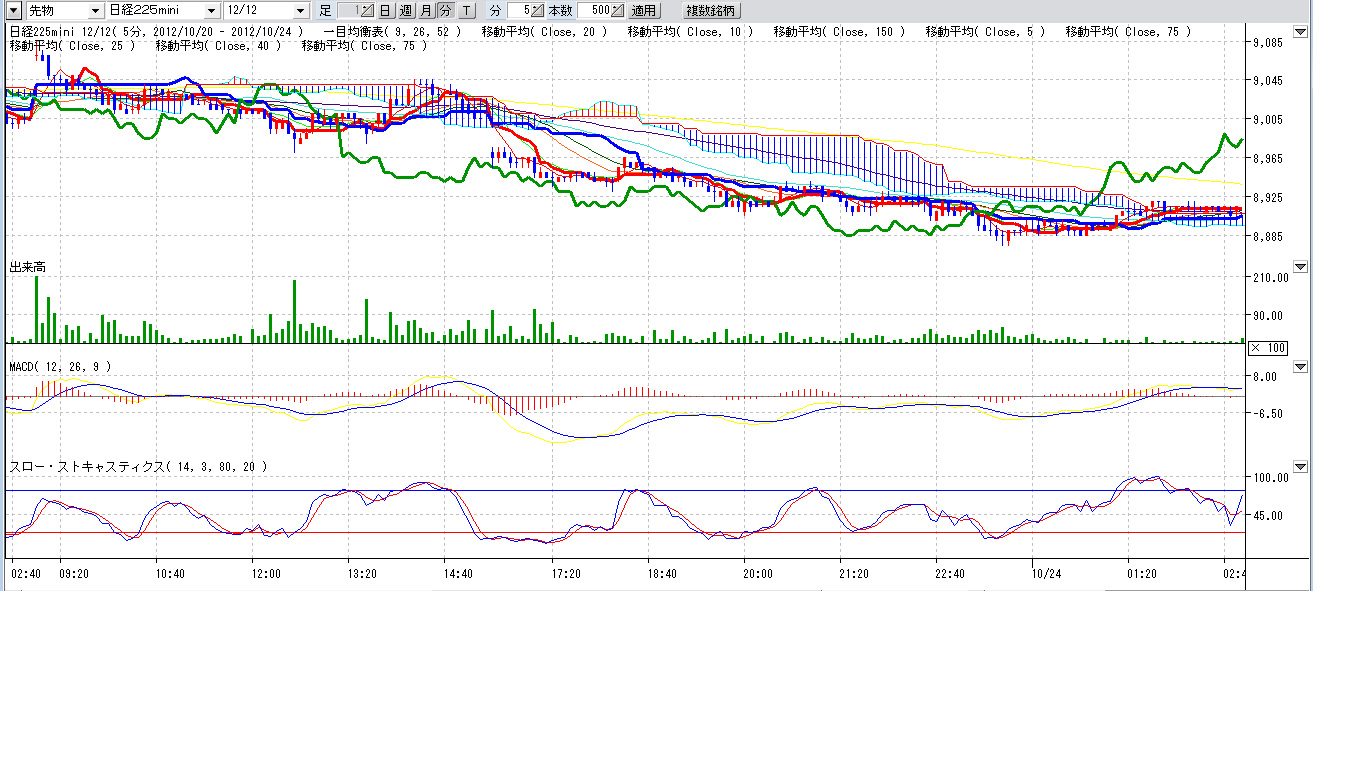Click the 適用 apply button
The height and width of the screenshot is (768, 1366).
click(644, 10)
